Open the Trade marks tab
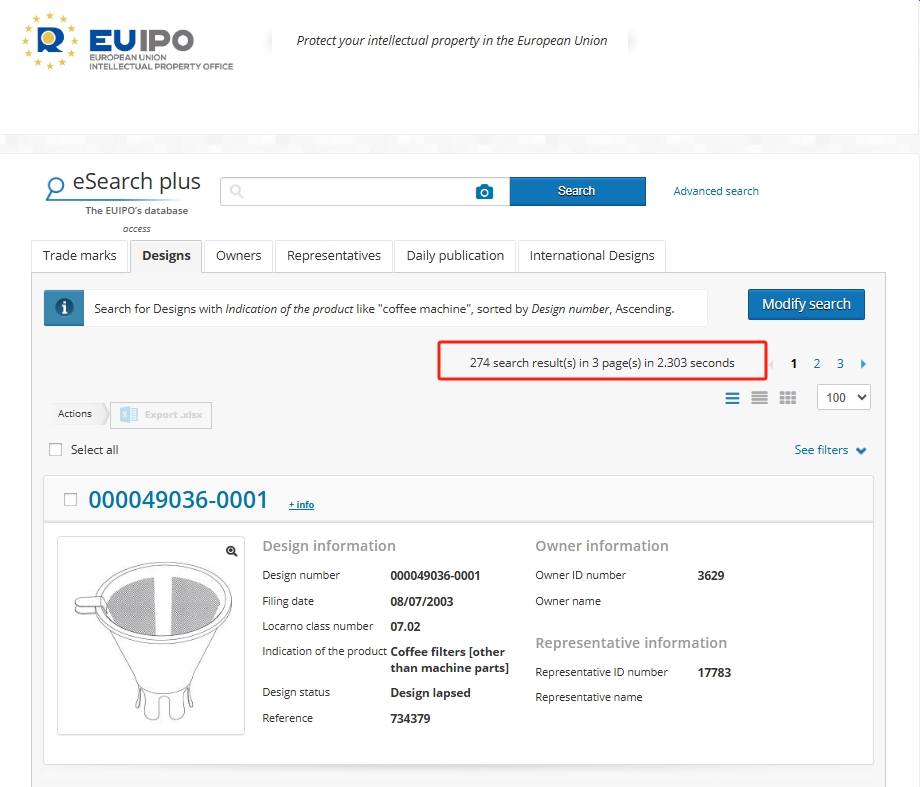 tap(80, 256)
